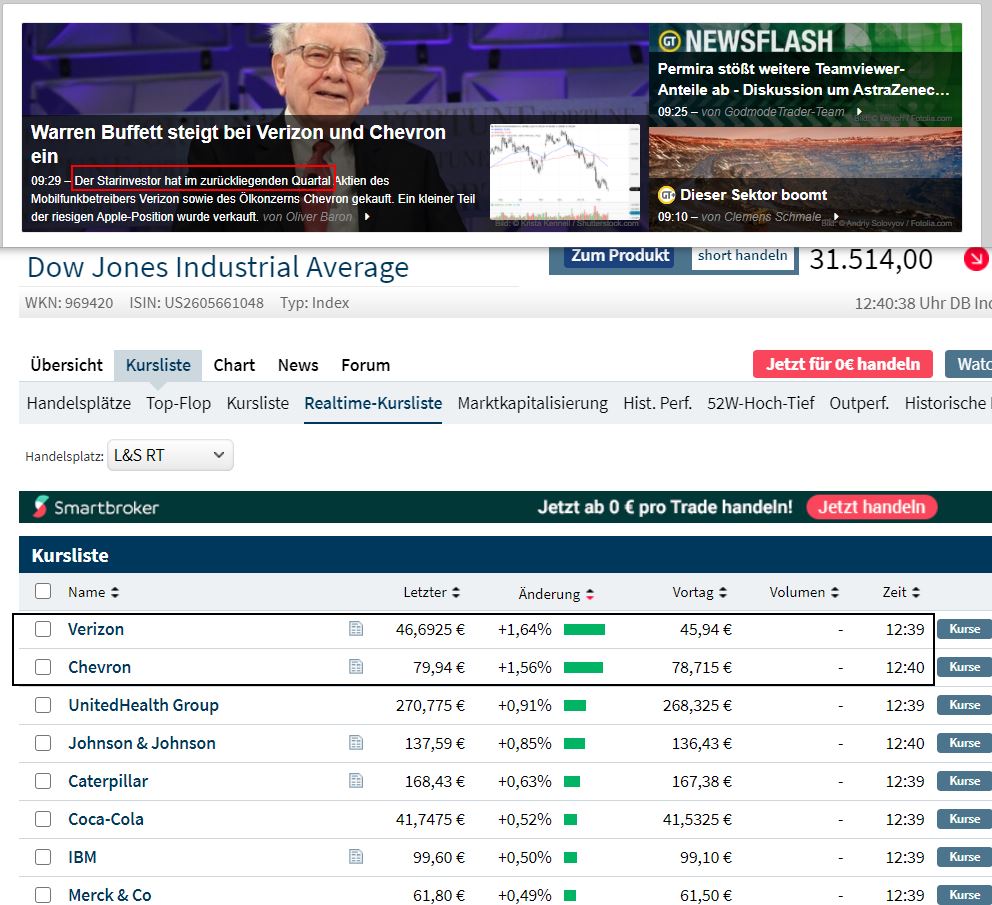Select the Realtime-Kursliste sub-tab

[373, 403]
